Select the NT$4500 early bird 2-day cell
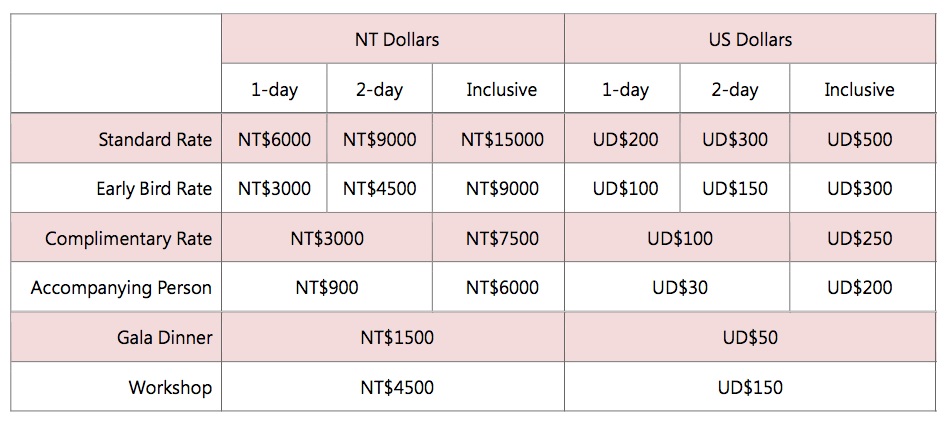 (380, 188)
